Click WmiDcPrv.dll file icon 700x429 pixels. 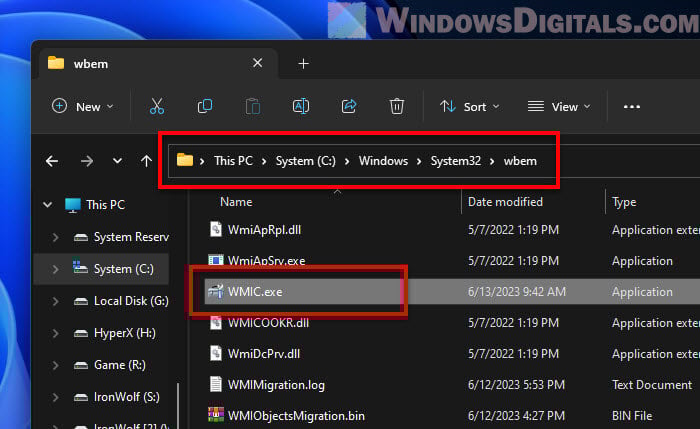[216, 353]
